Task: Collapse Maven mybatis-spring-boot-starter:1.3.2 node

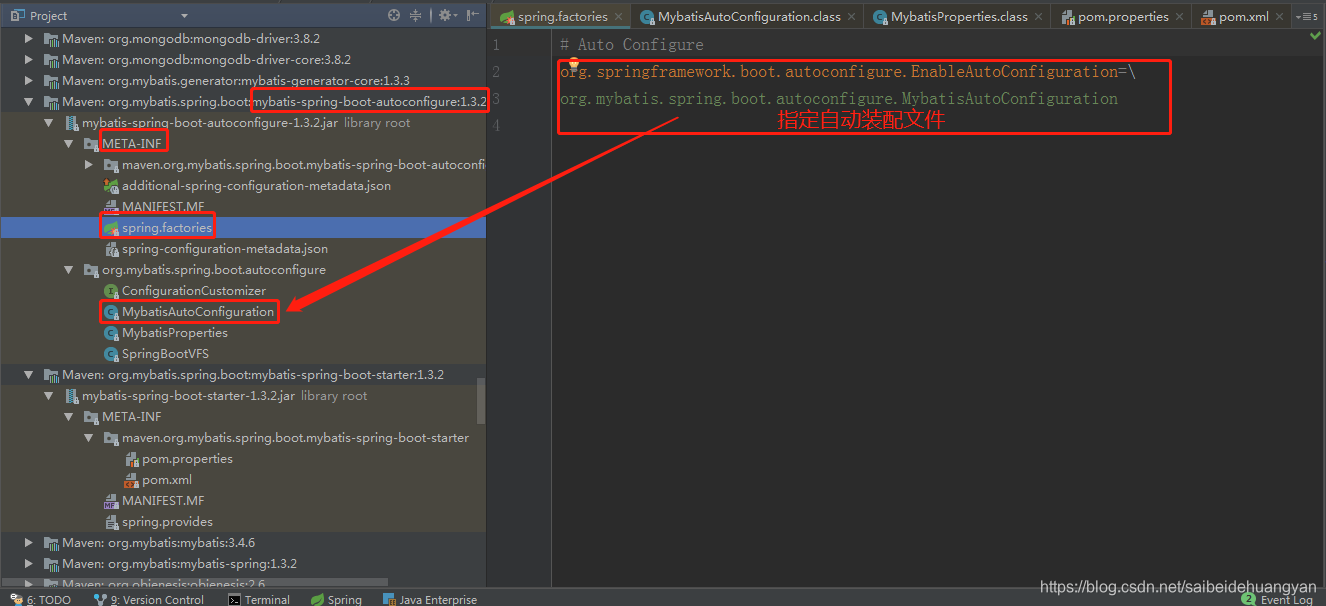Action: click(29, 375)
